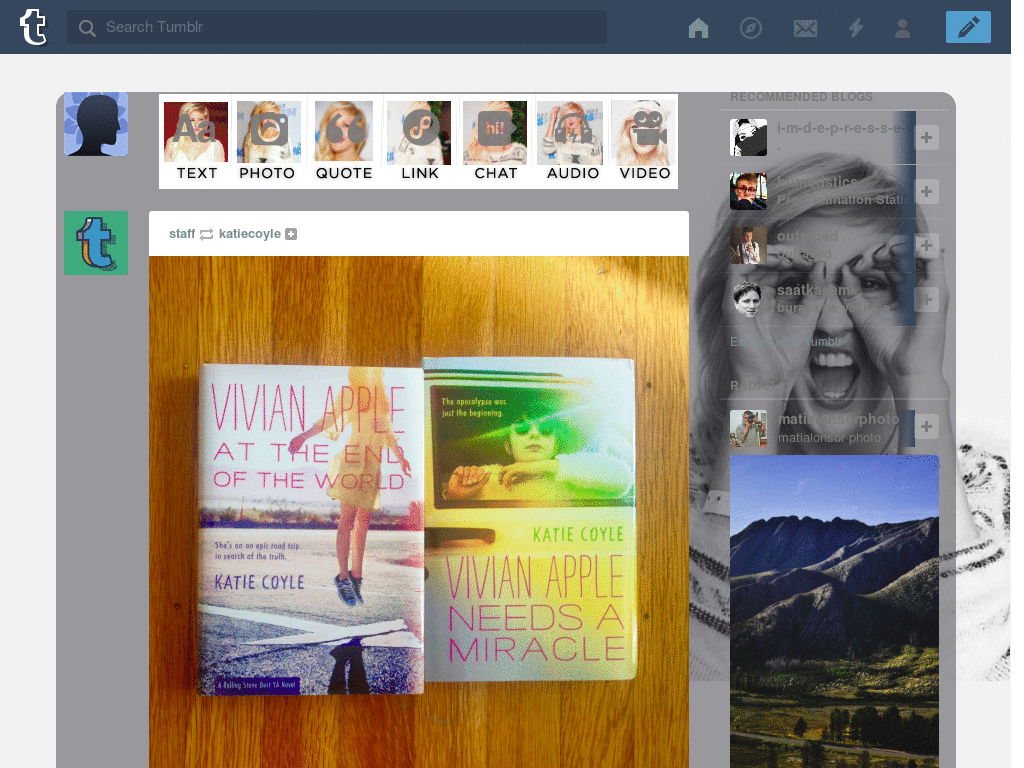Focus the Search Tumblr field
Screen dimensions: 1024x768
(337, 27)
